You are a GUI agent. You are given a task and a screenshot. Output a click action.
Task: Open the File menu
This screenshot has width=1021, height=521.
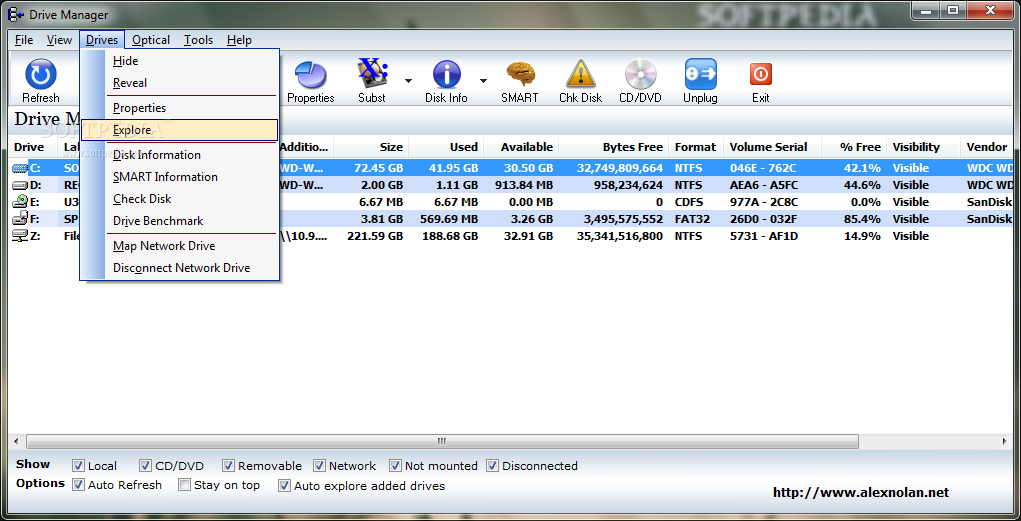24,40
